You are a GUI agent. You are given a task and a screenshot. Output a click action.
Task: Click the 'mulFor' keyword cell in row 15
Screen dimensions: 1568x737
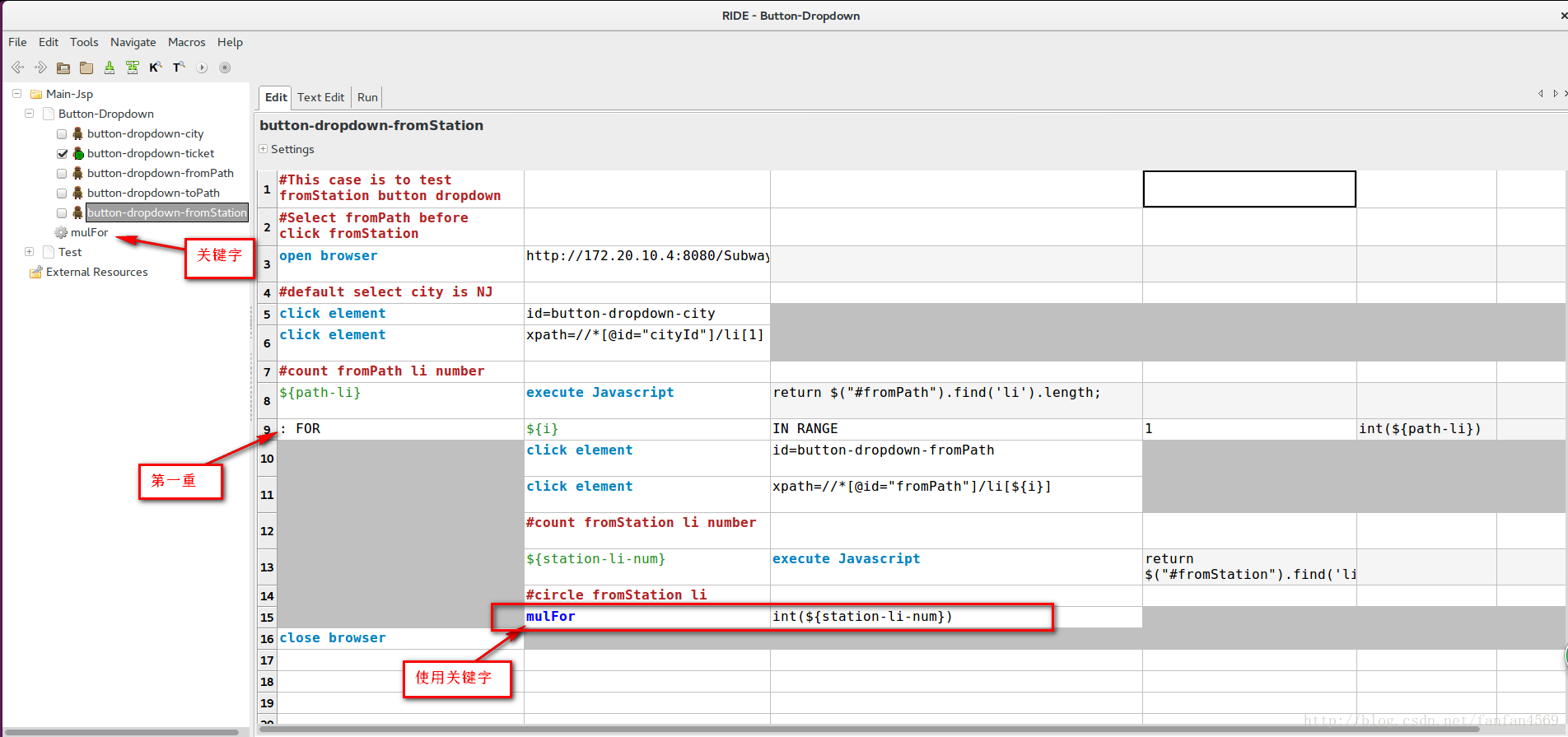647,617
